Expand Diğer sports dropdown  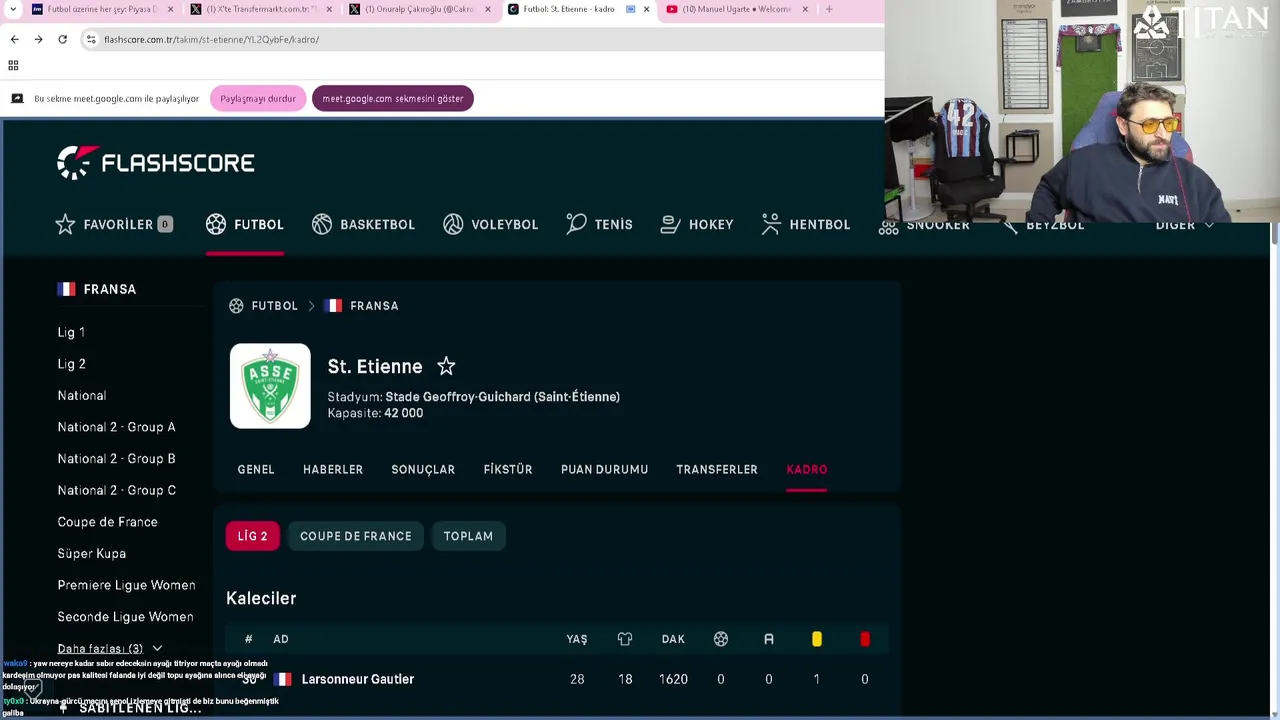tap(1185, 225)
